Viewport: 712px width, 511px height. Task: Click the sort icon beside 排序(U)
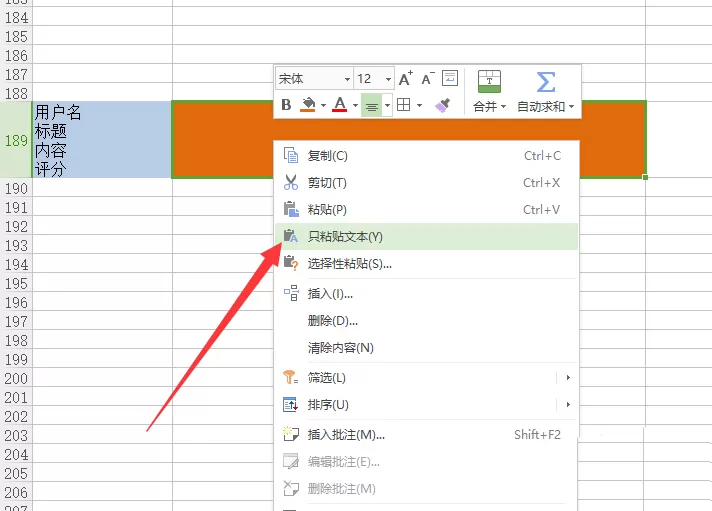tap(291, 404)
